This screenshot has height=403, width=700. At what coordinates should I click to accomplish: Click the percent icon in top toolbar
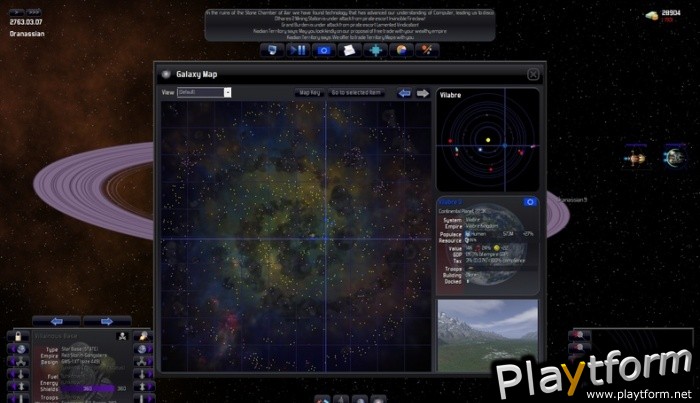pos(427,50)
